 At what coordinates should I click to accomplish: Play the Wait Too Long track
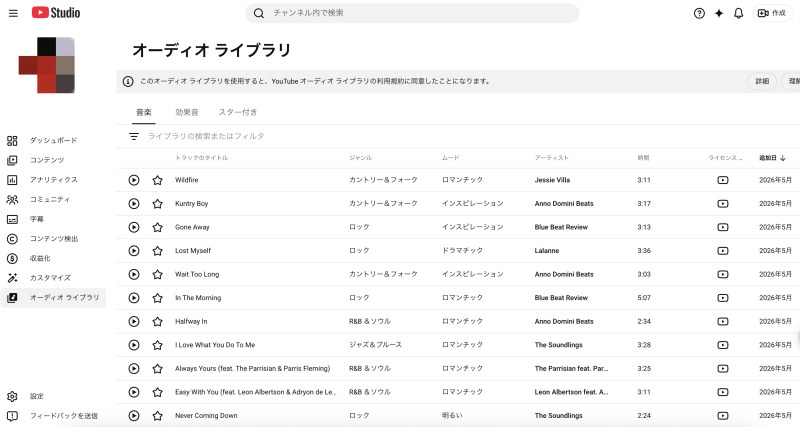[134, 274]
